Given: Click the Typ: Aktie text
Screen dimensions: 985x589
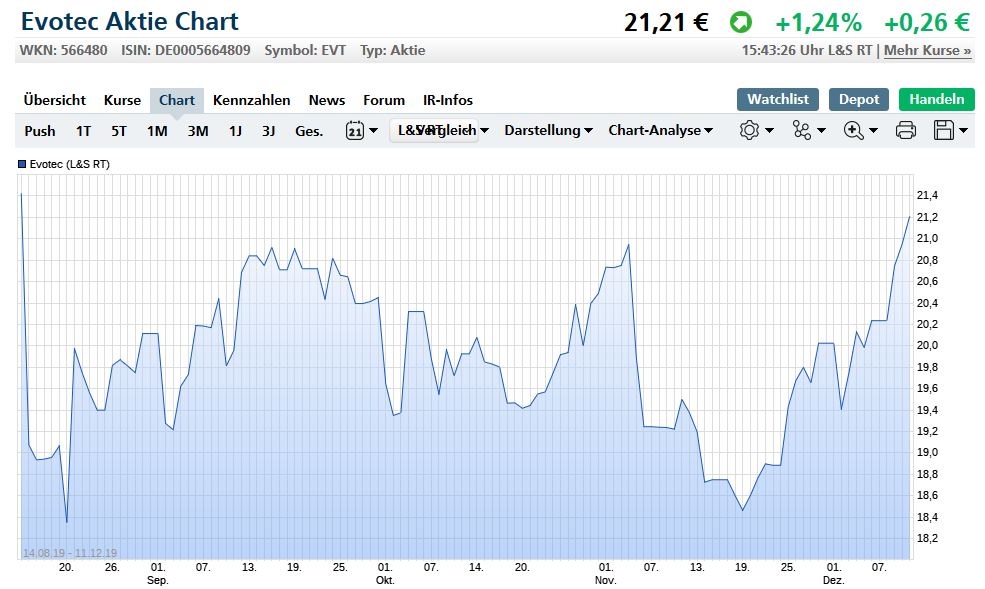Looking at the screenshot, I should pos(393,50).
